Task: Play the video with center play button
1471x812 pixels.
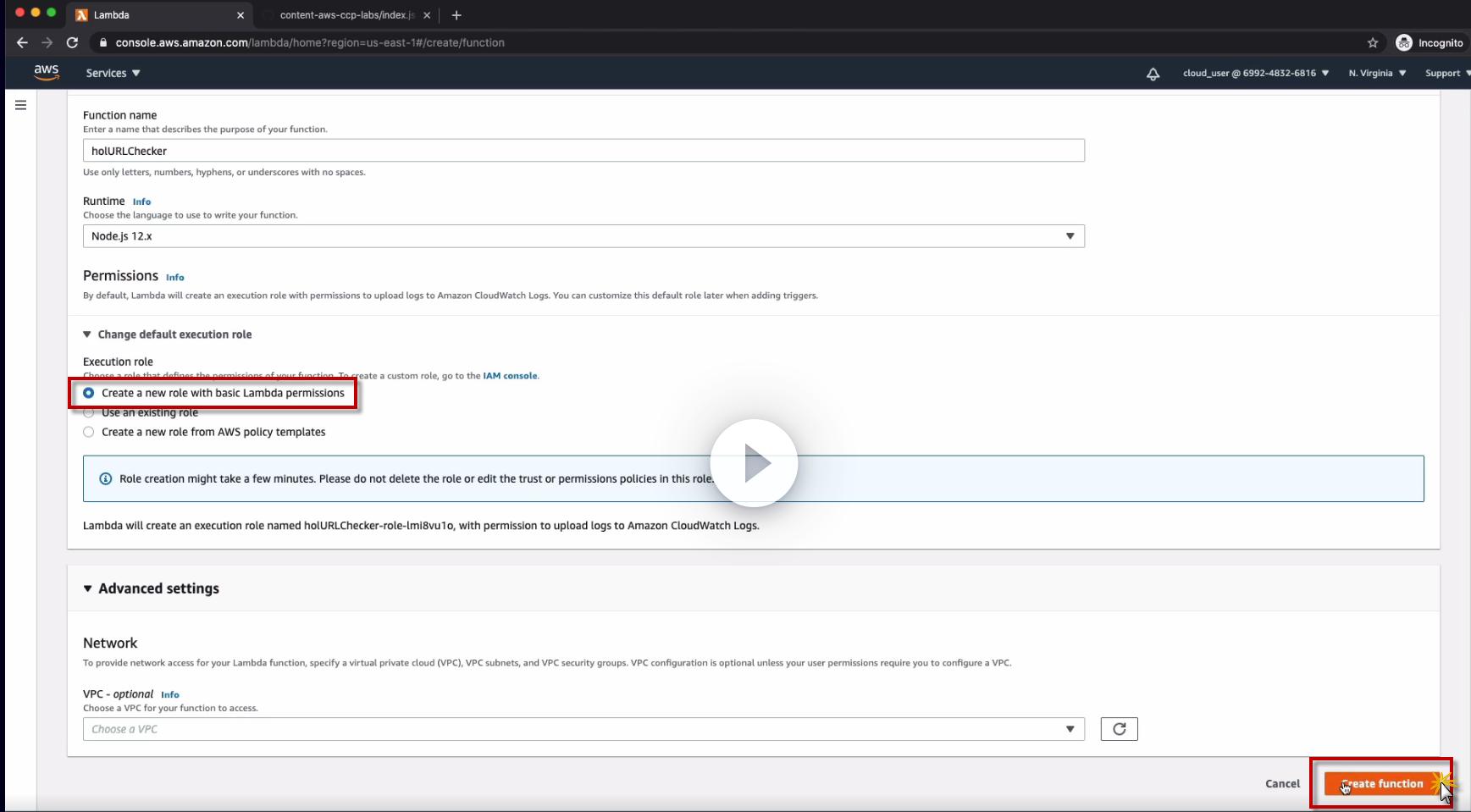Action: [x=754, y=463]
